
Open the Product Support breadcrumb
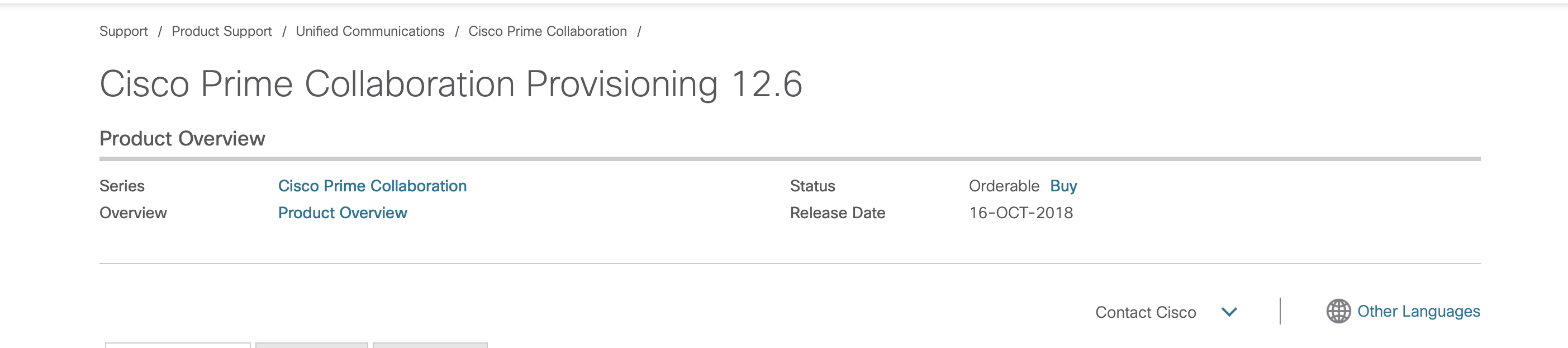point(222,31)
